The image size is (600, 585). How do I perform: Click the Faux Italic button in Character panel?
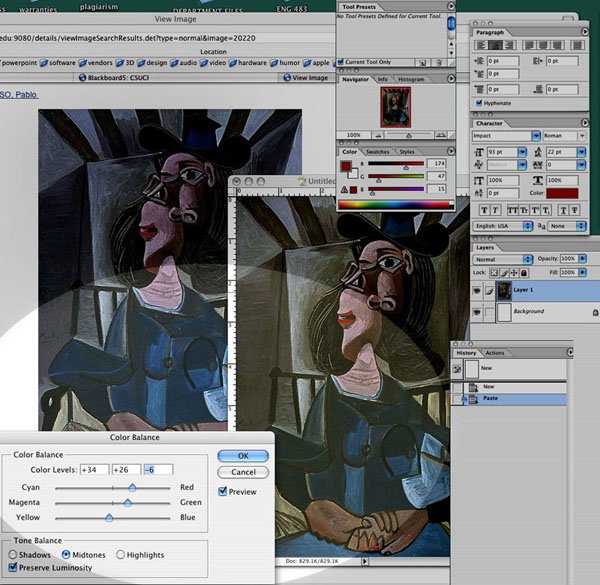click(495, 210)
